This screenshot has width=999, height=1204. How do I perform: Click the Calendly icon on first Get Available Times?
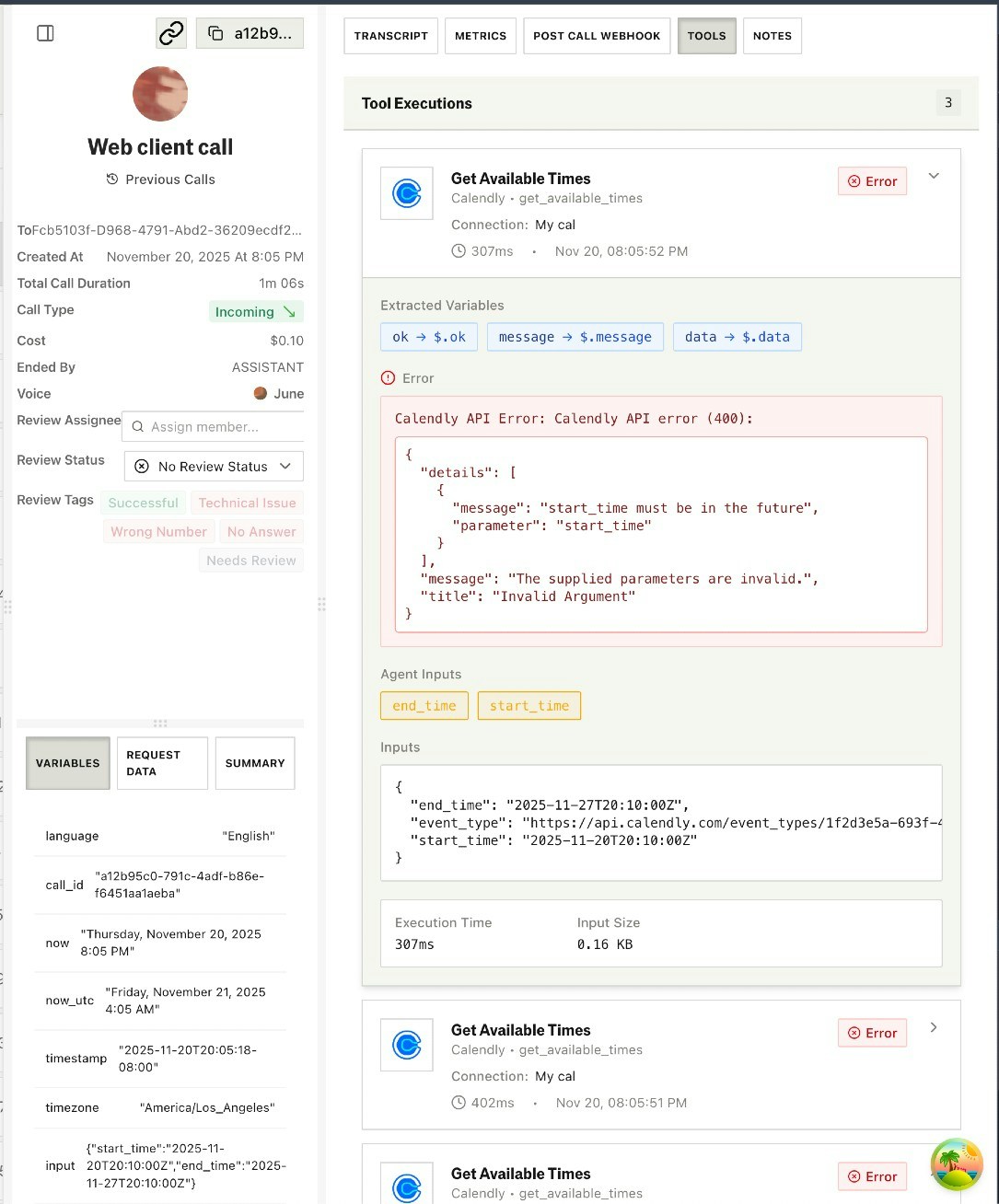[406, 193]
